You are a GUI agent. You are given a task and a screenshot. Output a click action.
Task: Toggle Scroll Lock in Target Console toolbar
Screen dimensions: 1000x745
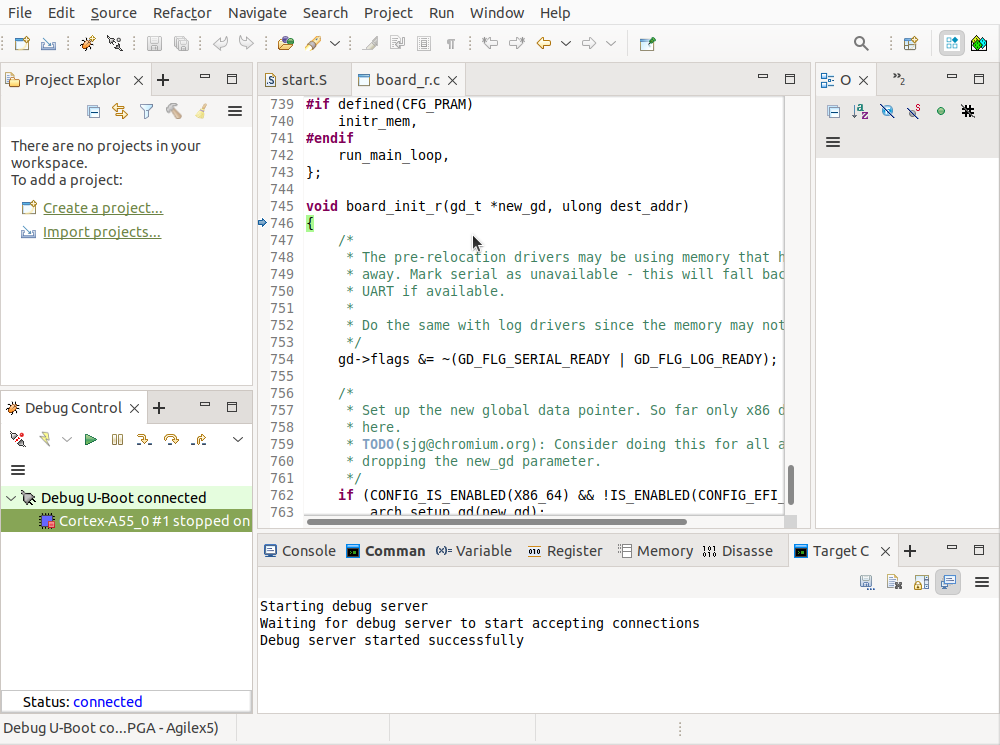[921, 582]
